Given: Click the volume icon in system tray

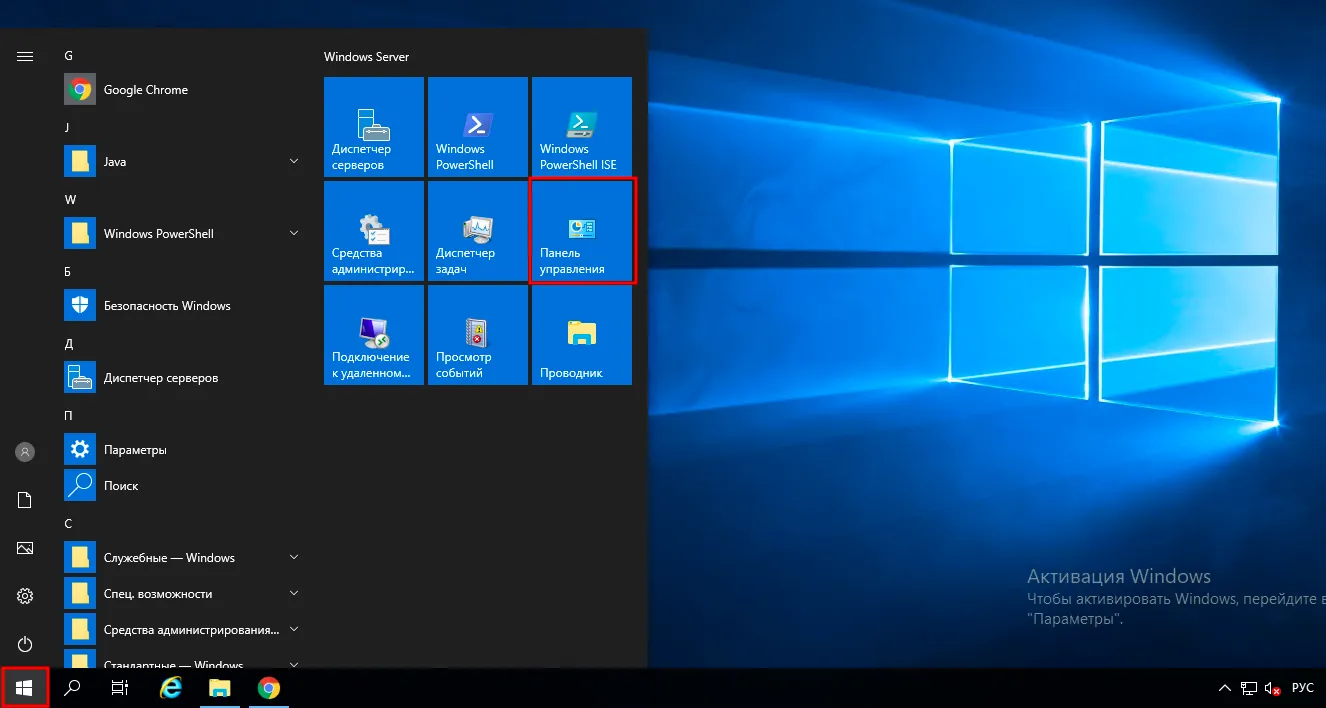Looking at the screenshot, I should point(1273,688).
